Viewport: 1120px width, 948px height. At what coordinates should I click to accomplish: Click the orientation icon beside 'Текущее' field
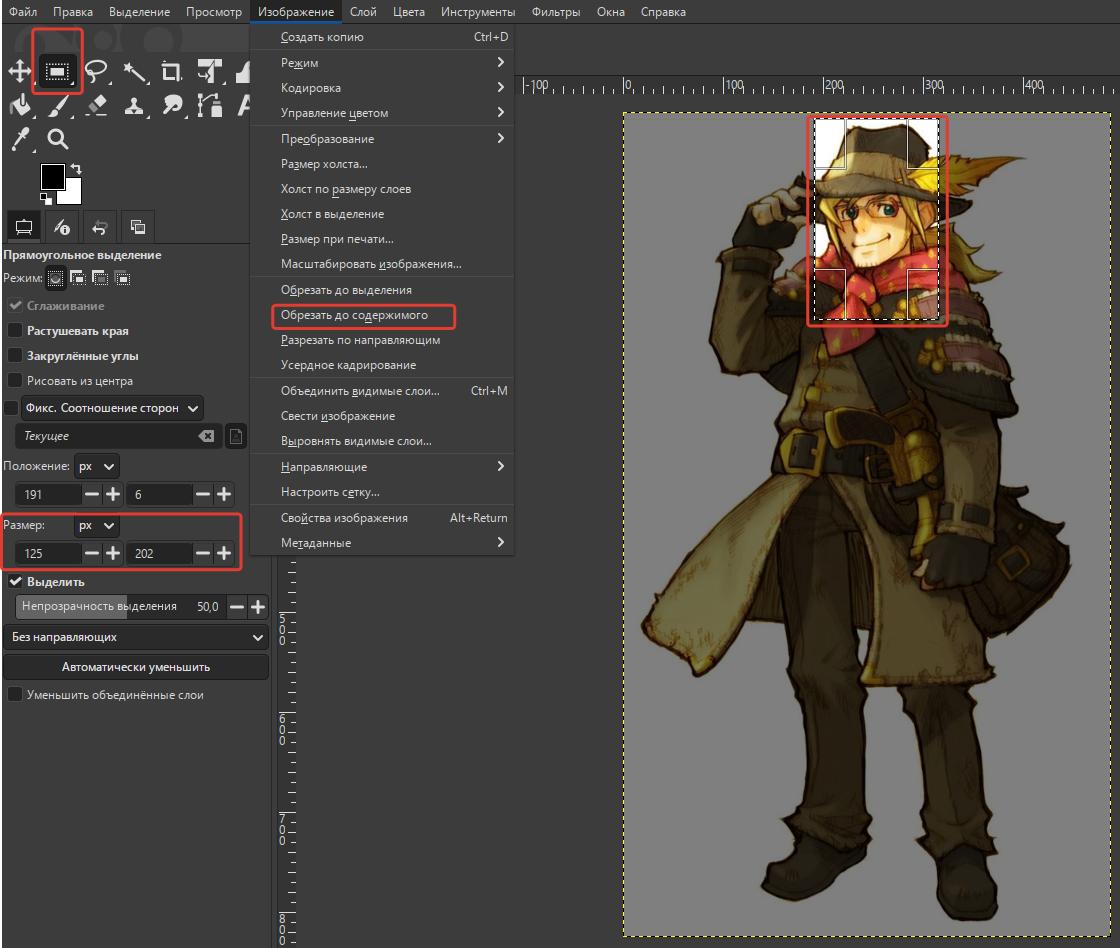click(x=236, y=436)
